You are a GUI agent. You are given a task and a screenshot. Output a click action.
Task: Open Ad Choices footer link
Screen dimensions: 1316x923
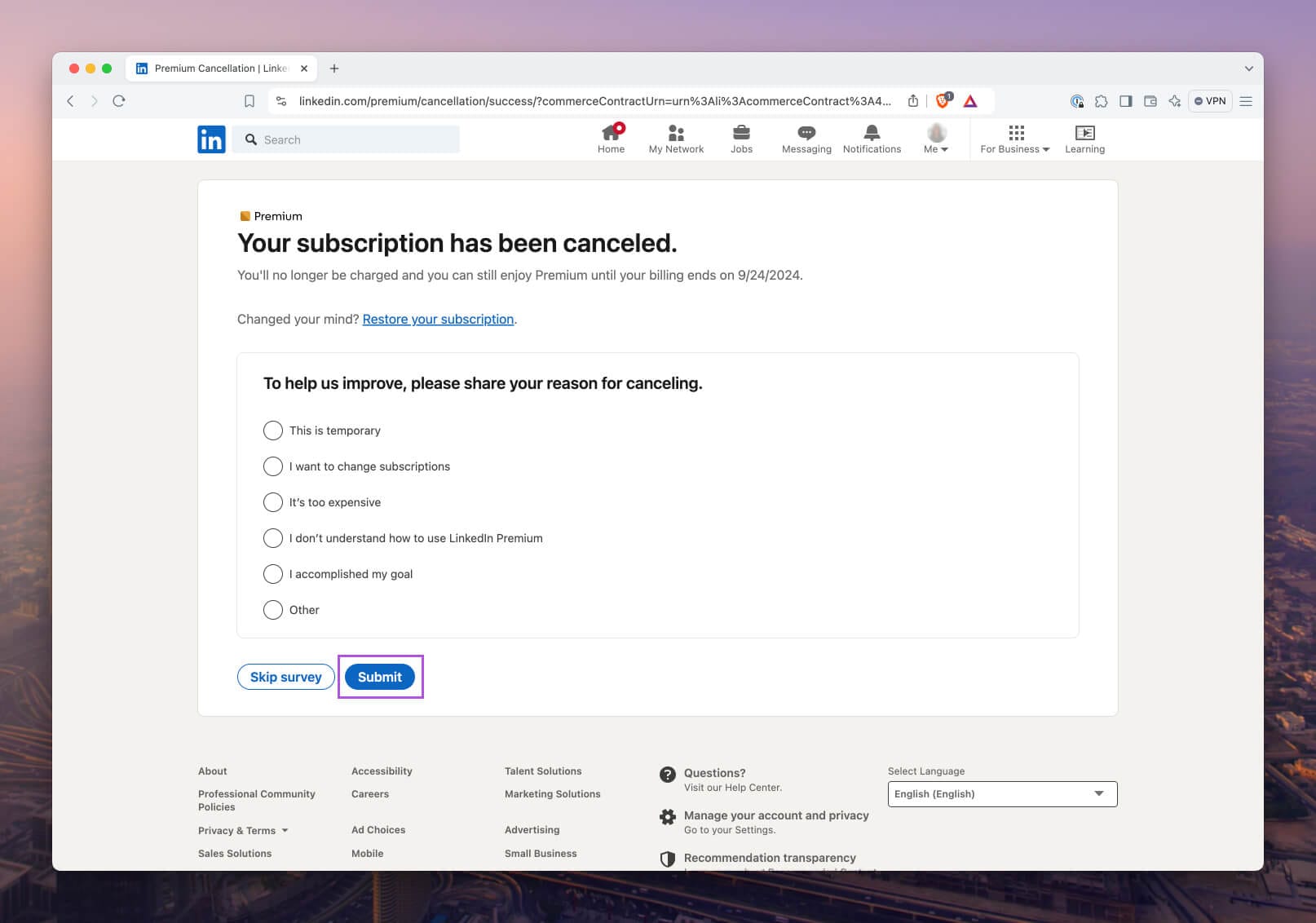(378, 830)
